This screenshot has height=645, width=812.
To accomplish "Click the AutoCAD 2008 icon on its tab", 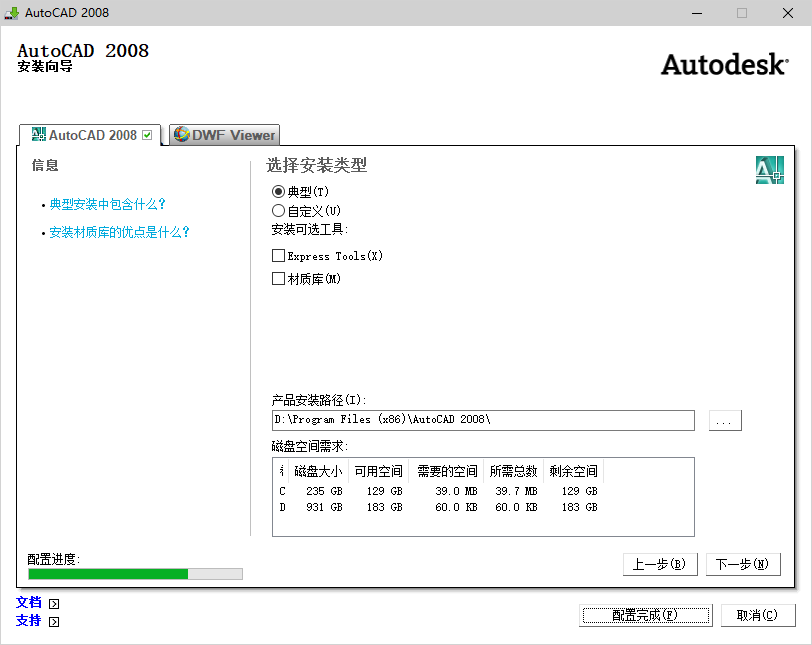I will point(38,134).
